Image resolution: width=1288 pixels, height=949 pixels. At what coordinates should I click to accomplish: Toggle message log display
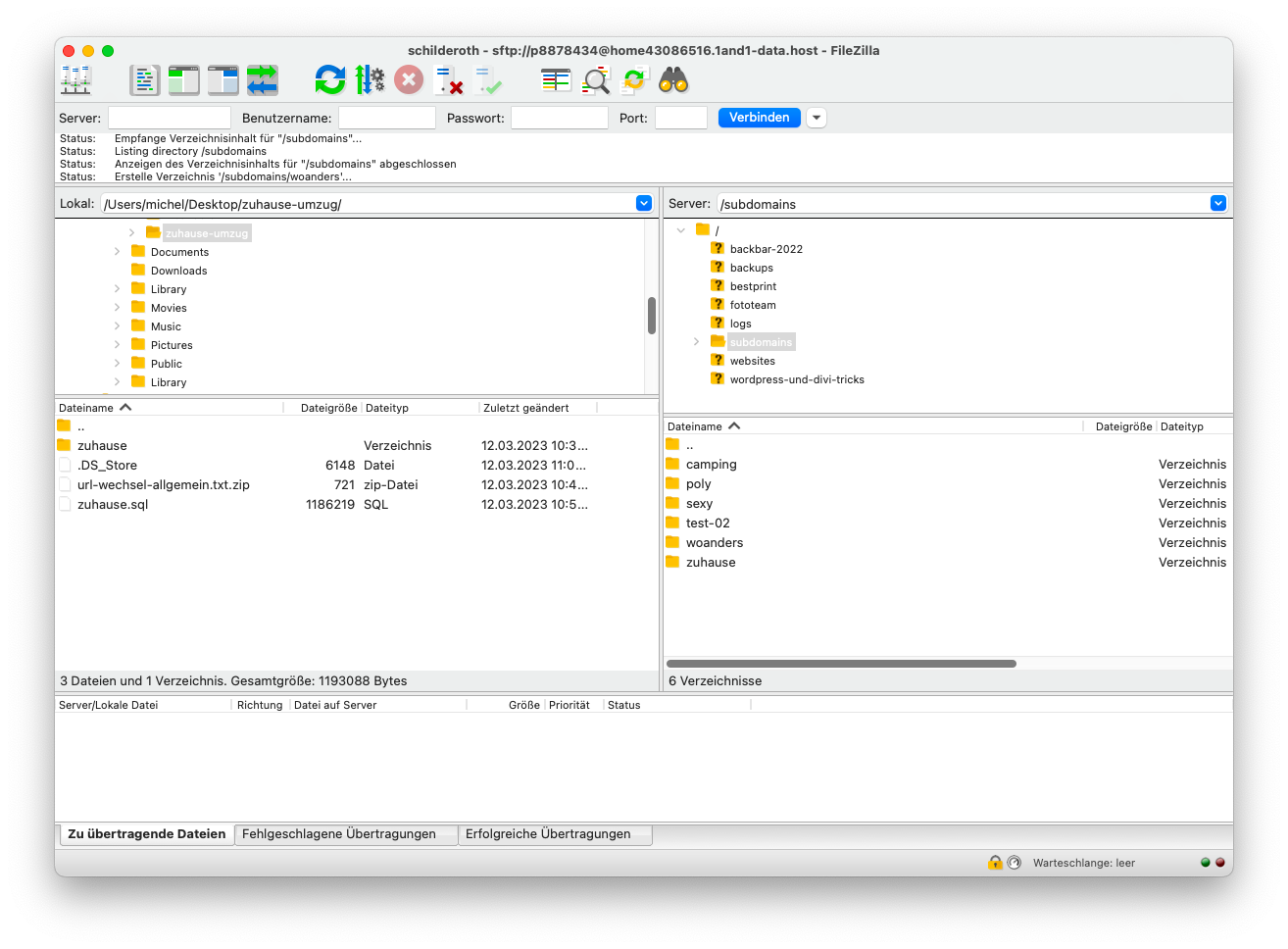coord(144,80)
